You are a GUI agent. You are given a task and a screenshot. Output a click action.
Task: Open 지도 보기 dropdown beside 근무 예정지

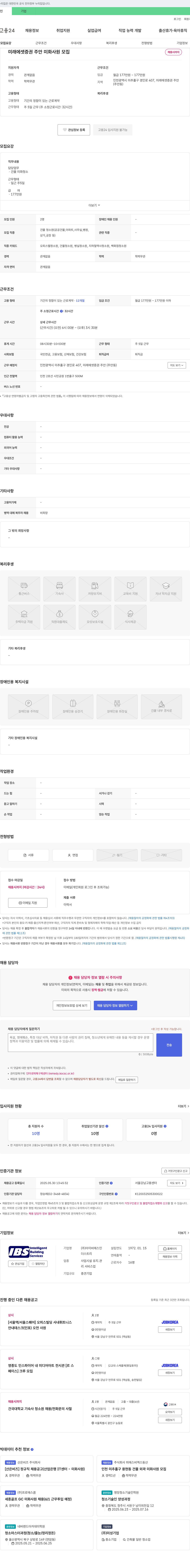pos(177,365)
